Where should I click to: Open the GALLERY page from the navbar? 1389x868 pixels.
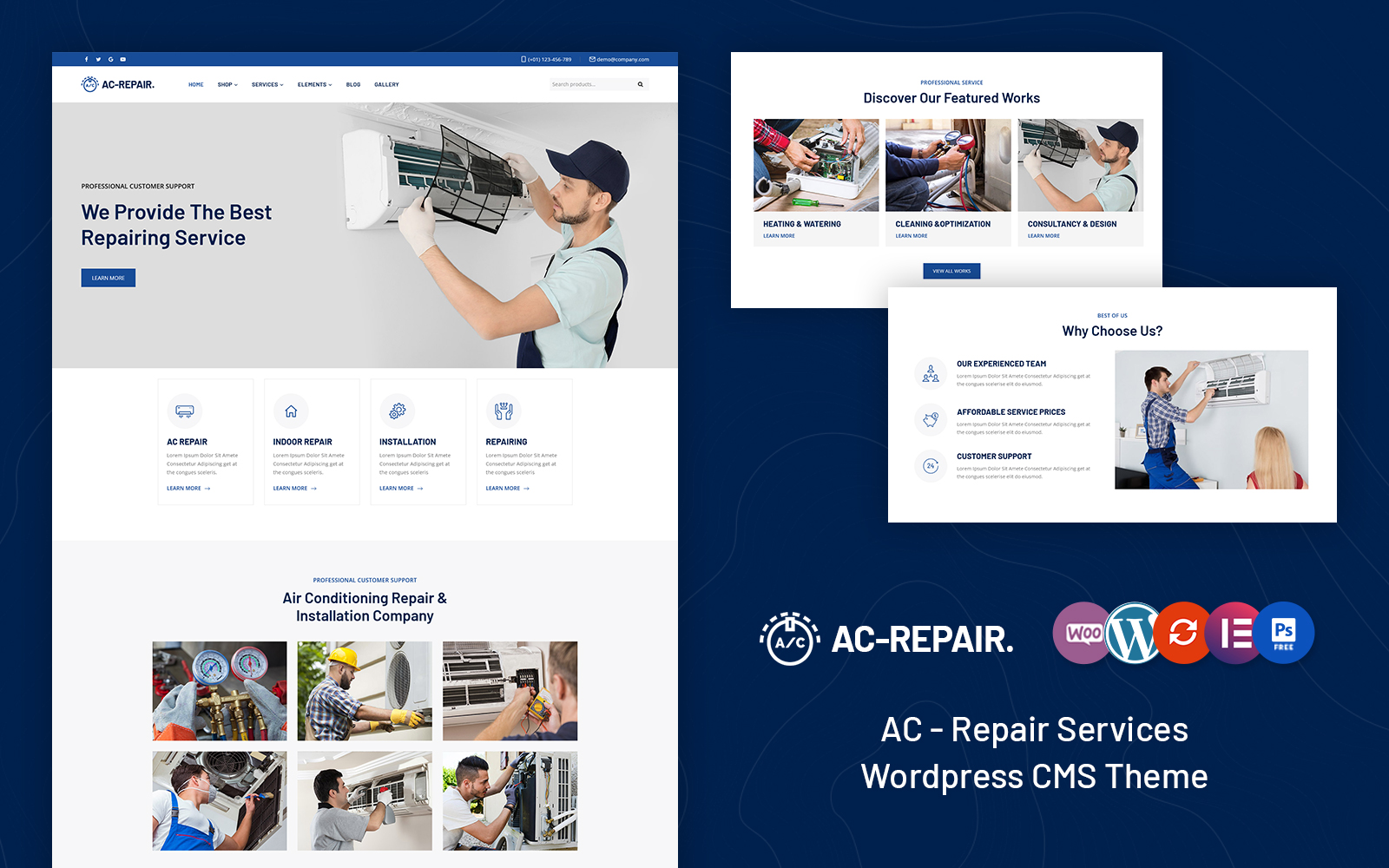pyautogui.click(x=386, y=84)
